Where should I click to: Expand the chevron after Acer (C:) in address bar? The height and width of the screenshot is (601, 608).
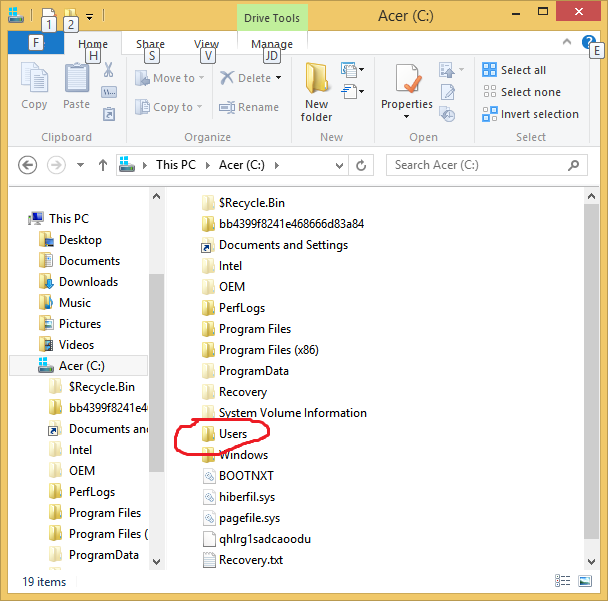pos(276,165)
